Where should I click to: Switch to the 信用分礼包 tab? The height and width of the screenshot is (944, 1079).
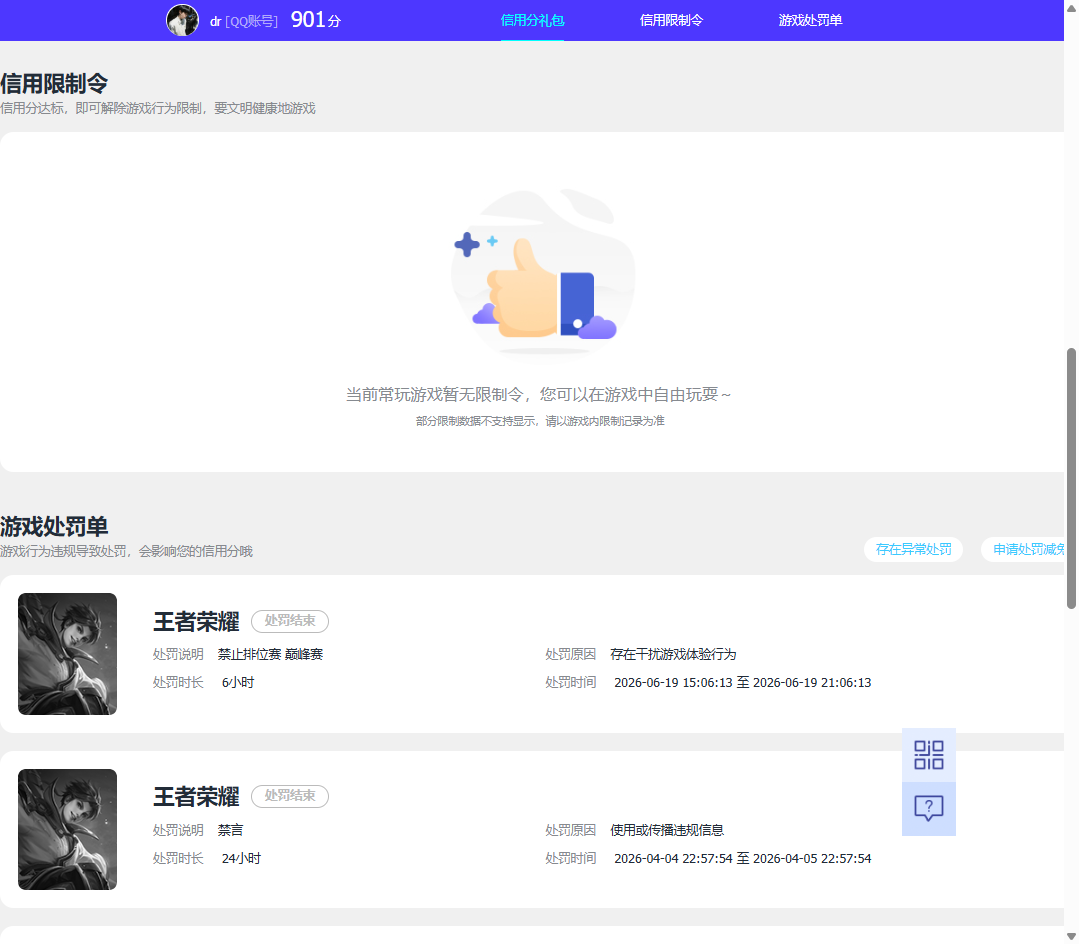pyautogui.click(x=532, y=21)
